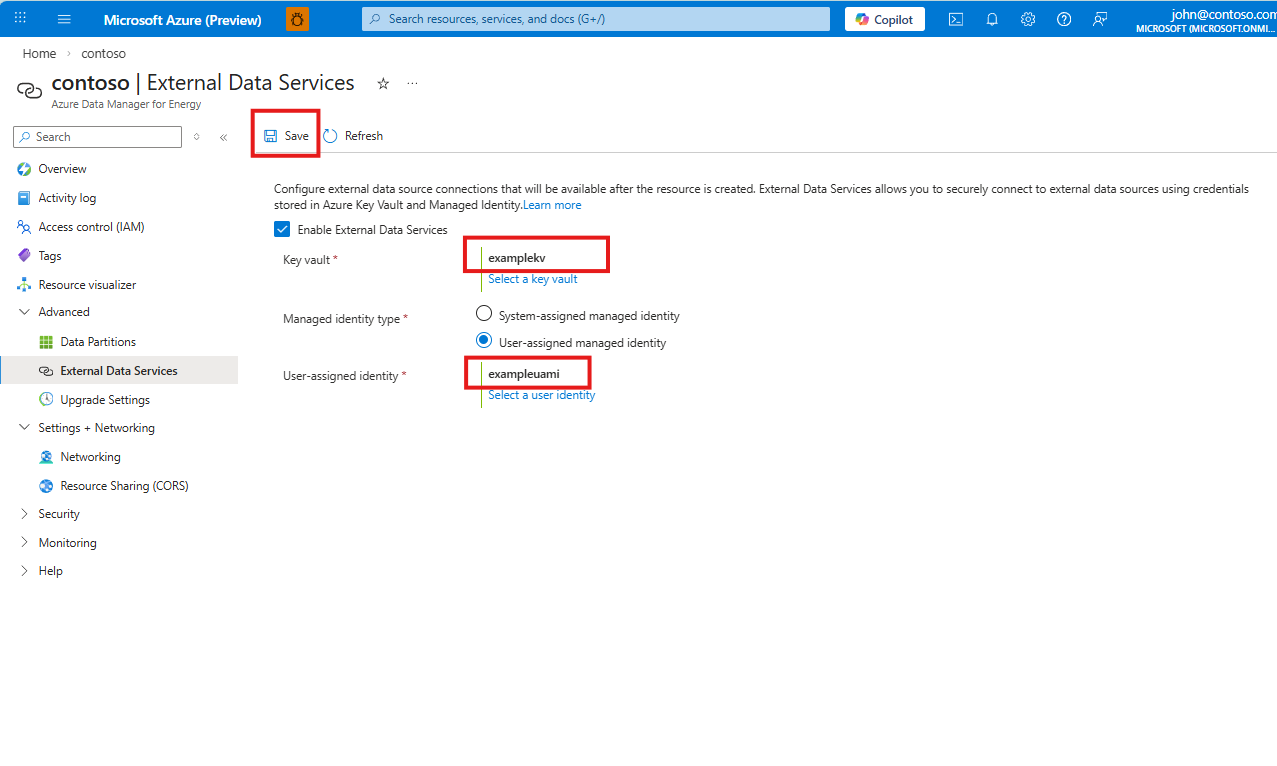
Task: Click the Copilot button
Action: pyautogui.click(x=885, y=19)
